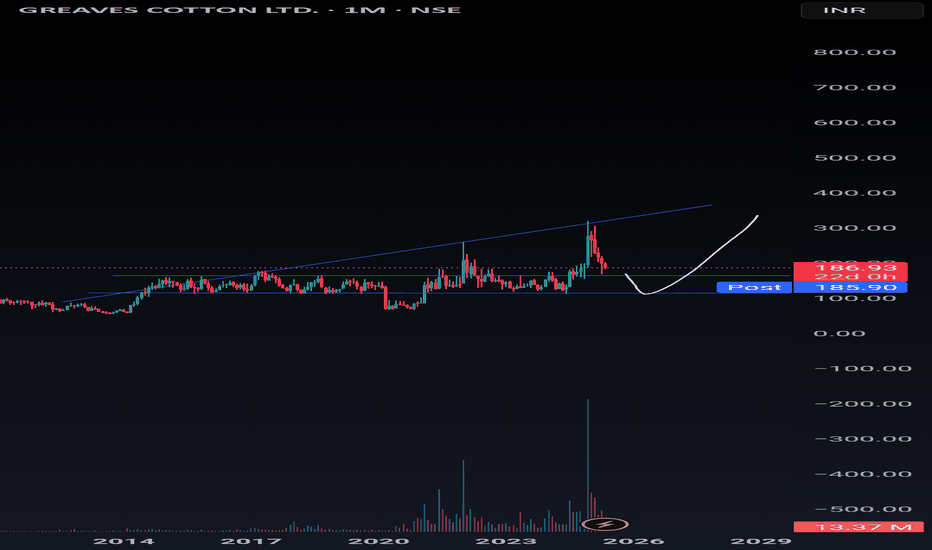Click the -400.00 price axis label
The height and width of the screenshot is (550, 932).
tap(862, 474)
